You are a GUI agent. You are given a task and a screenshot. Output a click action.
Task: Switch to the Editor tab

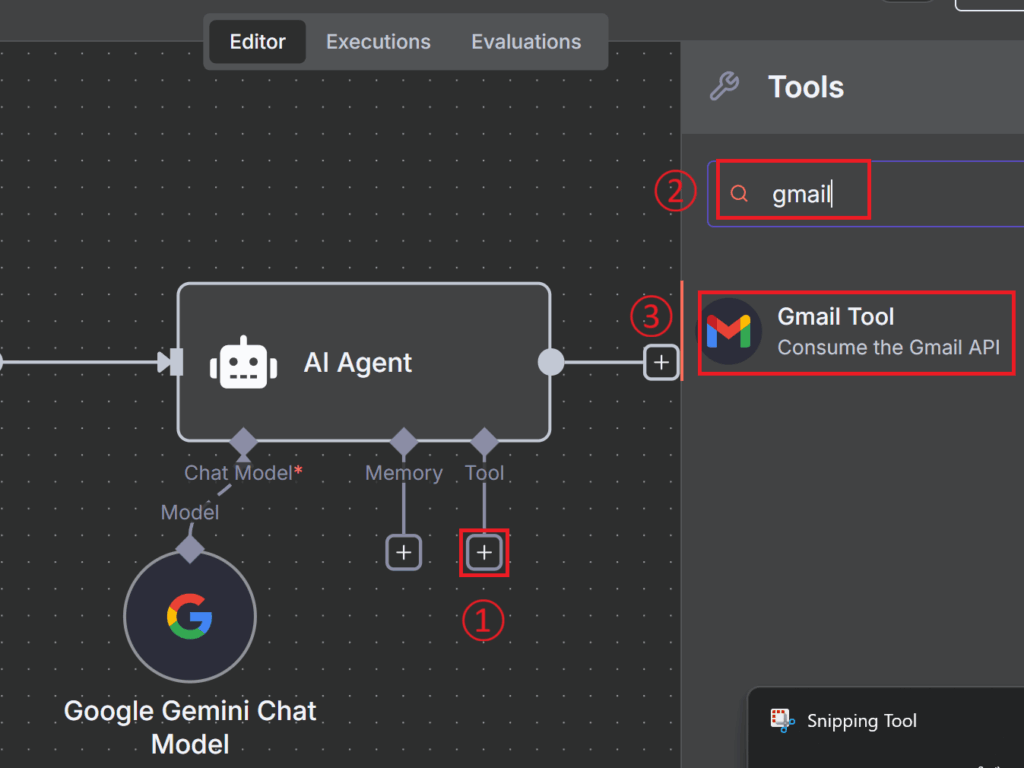click(x=257, y=42)
